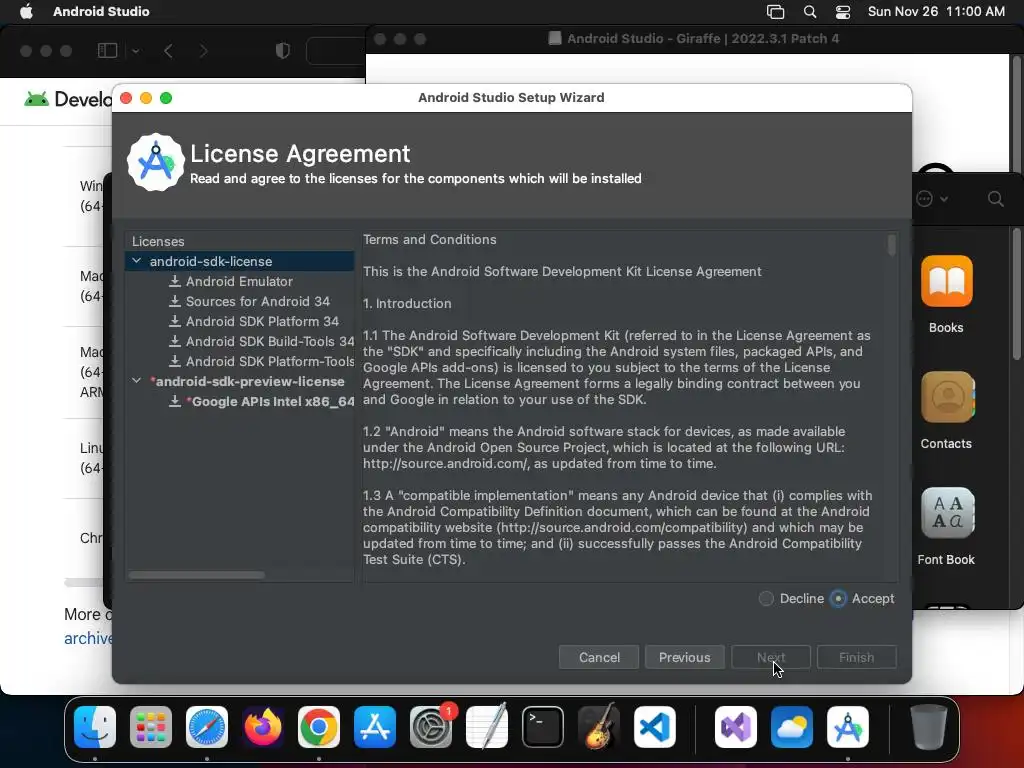Click the vertical scrollbar of license text

pyautogui.click(x=891, y=245)
